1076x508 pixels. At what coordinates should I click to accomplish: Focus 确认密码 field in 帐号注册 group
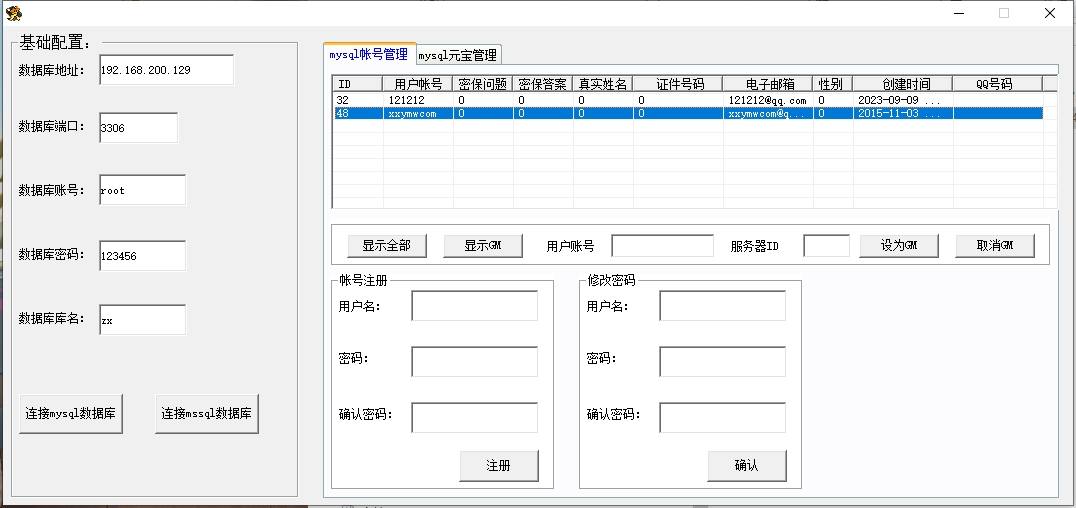coord(474,417)
